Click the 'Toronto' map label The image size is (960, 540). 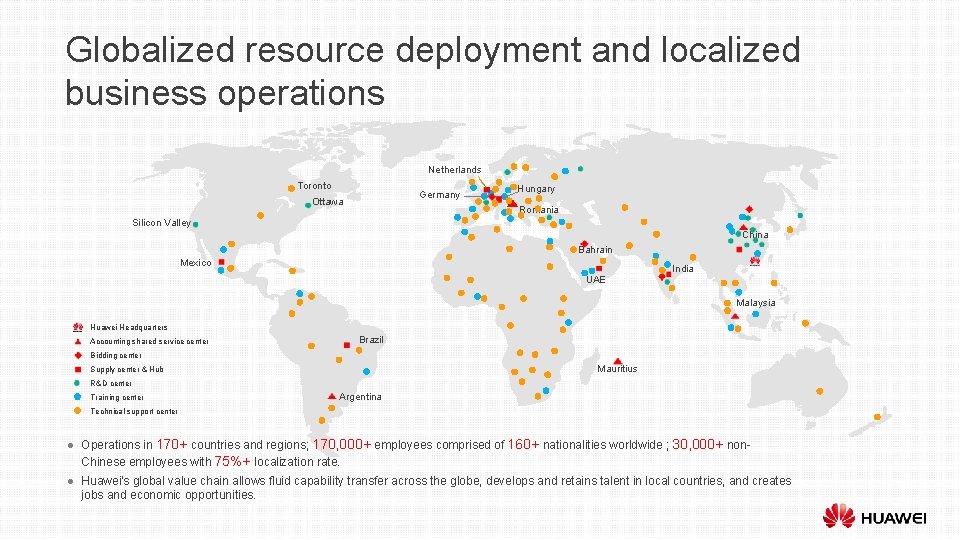pyautogui.click(x=315, y=186)
